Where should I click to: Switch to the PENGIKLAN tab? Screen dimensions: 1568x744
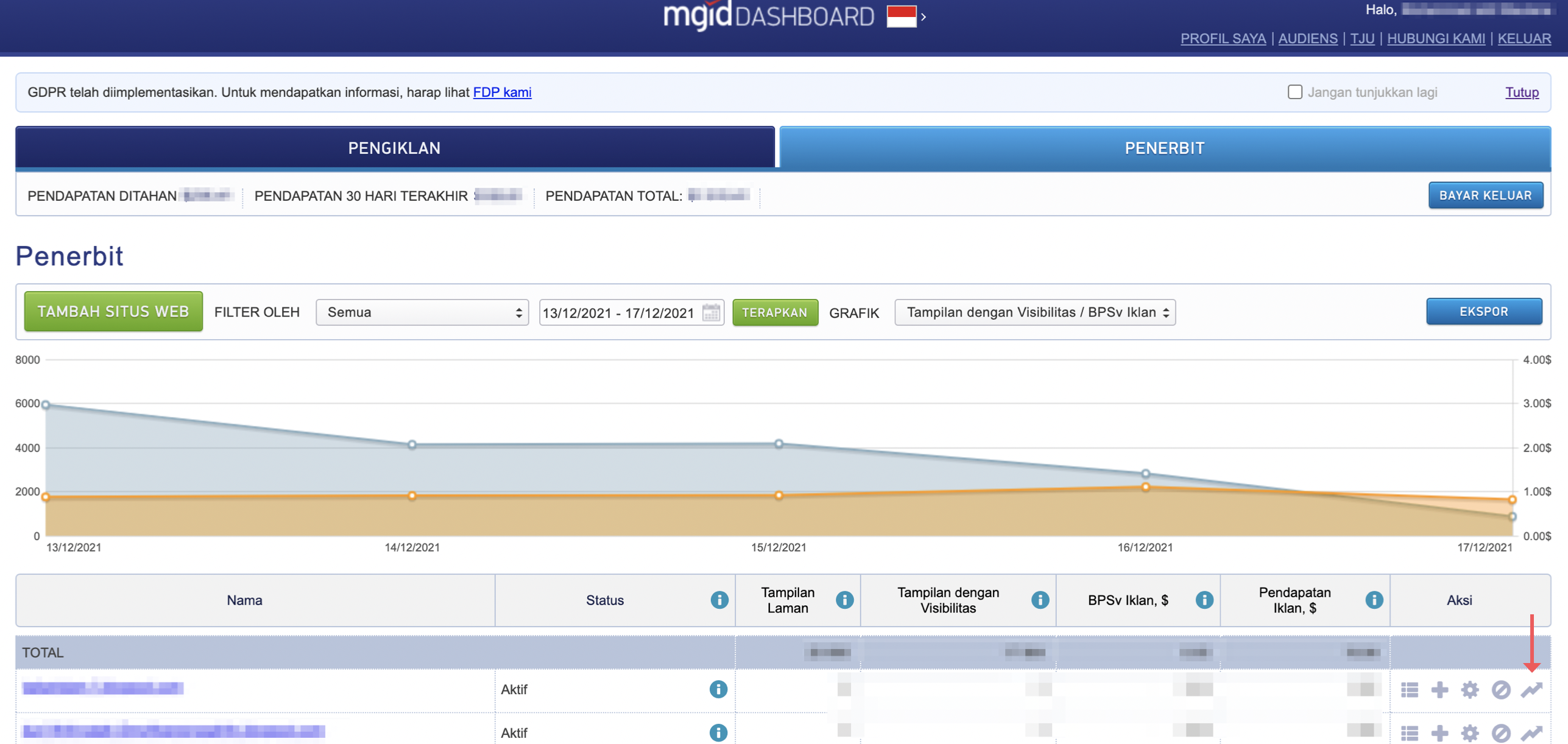[395, 148]
